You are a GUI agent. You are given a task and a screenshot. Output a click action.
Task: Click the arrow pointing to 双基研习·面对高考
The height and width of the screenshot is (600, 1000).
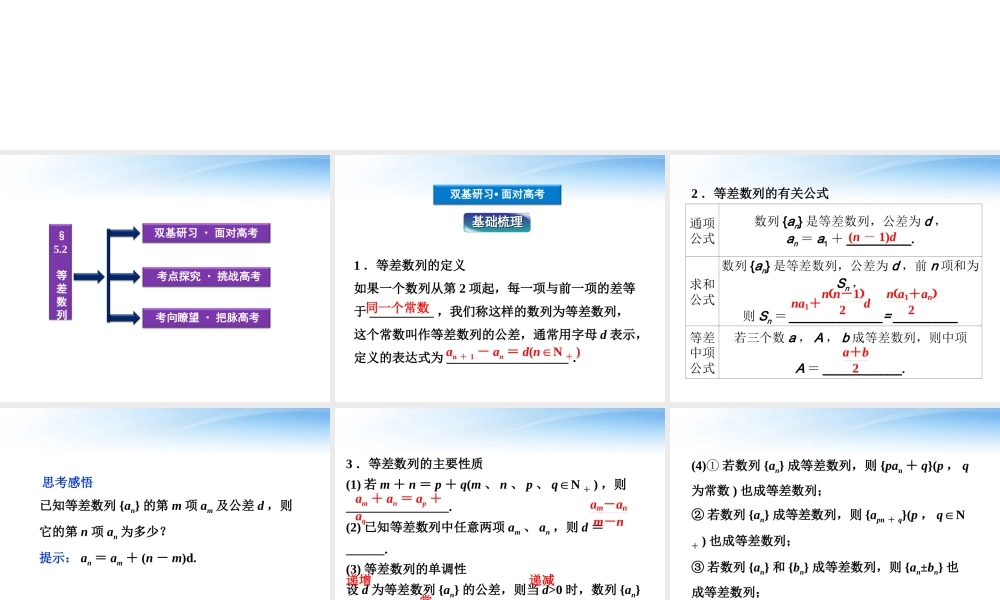(x=124, y=233)
